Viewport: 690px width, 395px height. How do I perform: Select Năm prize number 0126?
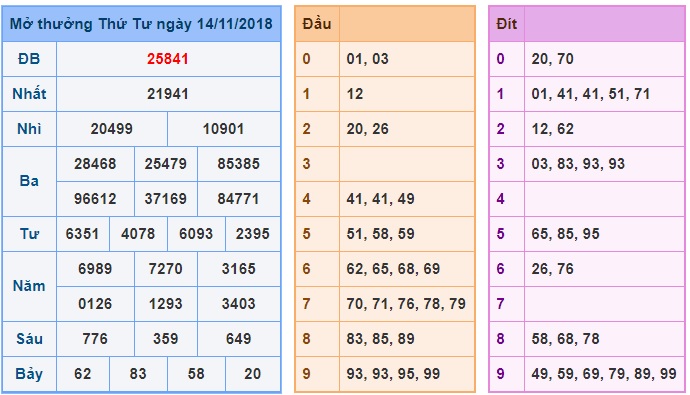[95, 304]
